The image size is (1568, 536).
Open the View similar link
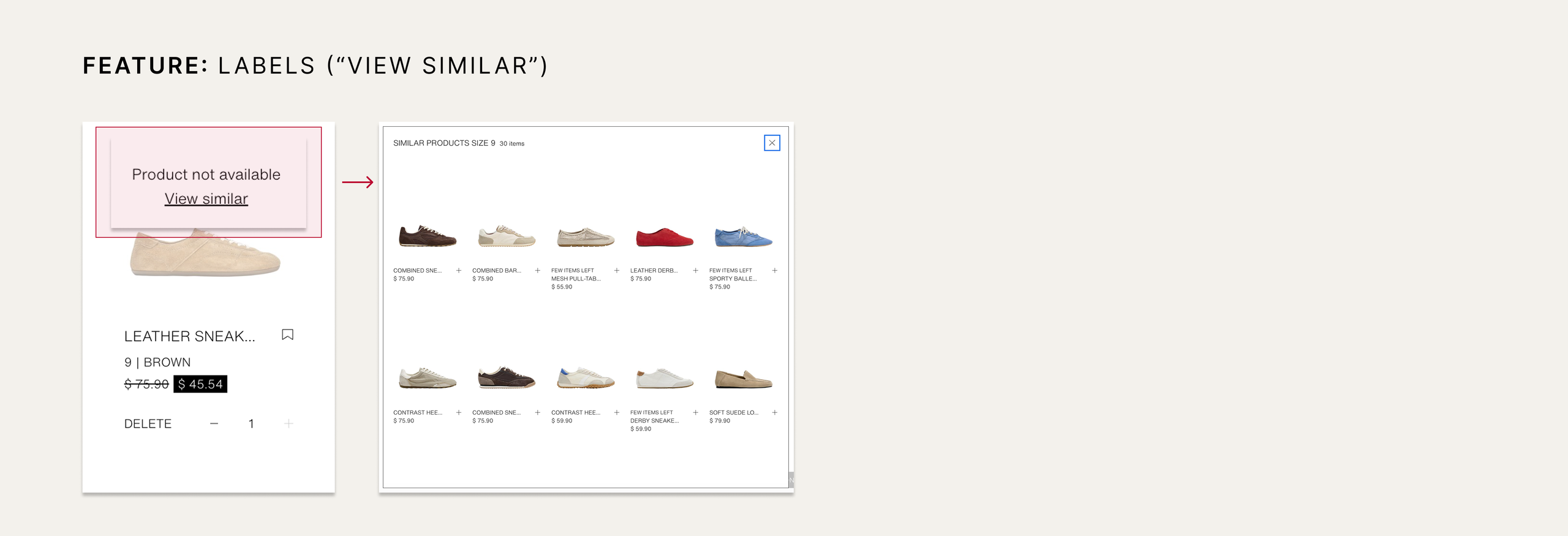tap(206, 198)
